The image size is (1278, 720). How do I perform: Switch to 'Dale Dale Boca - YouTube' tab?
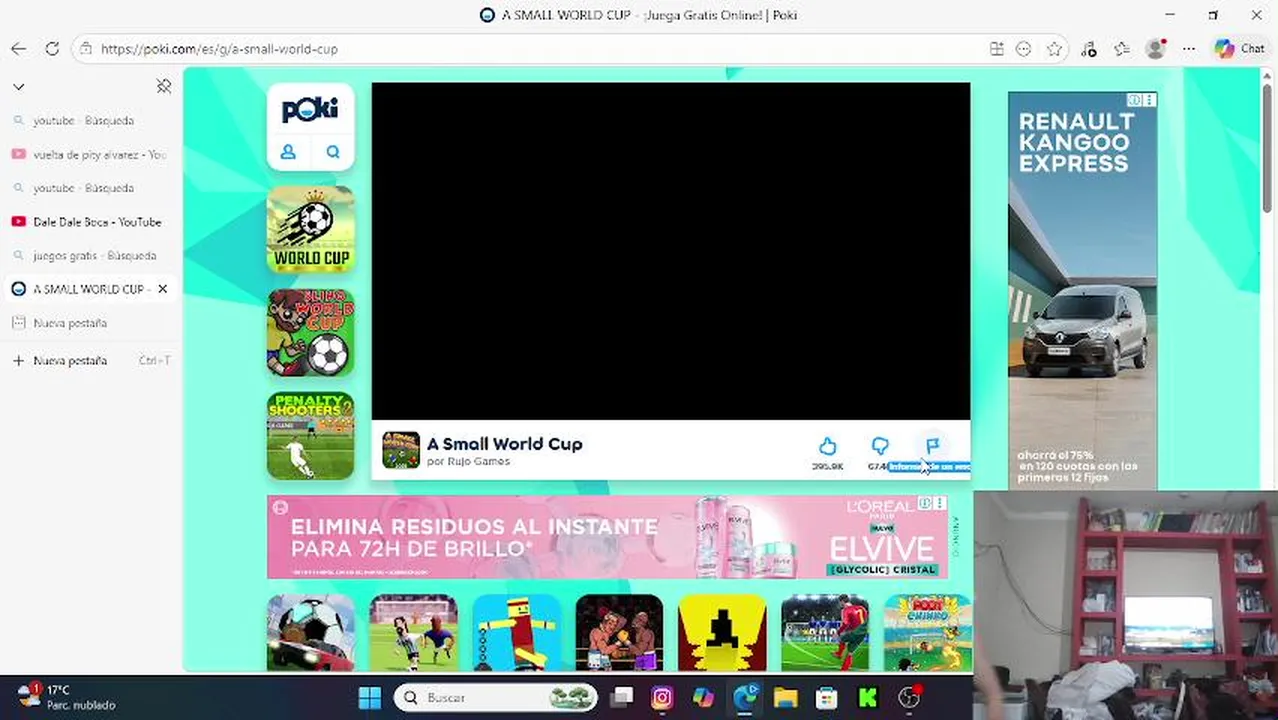tap(90, 221)
